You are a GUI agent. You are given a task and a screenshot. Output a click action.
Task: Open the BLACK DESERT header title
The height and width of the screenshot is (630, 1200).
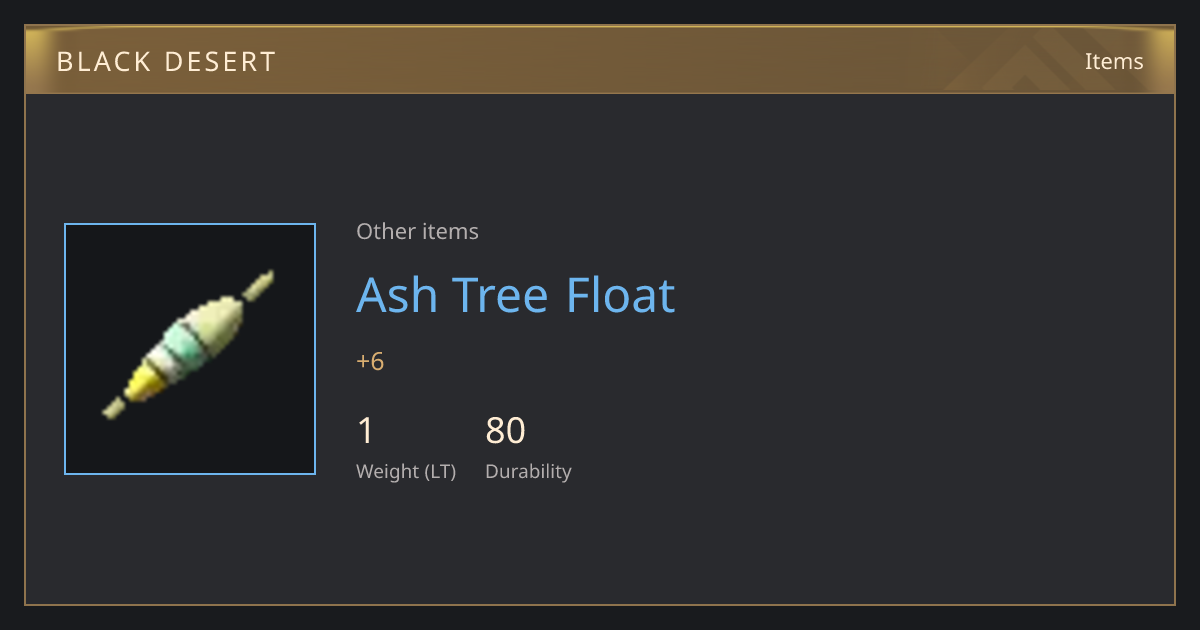pyautogui.click(x=166, y=62)
